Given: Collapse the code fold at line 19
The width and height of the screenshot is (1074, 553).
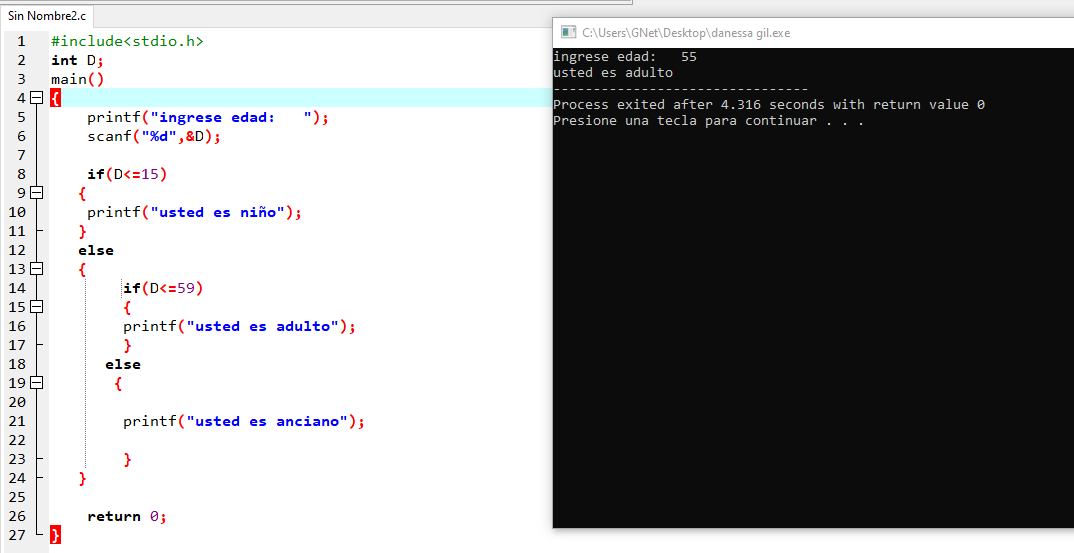Looking at the screenshot, I should click(36, 383).
